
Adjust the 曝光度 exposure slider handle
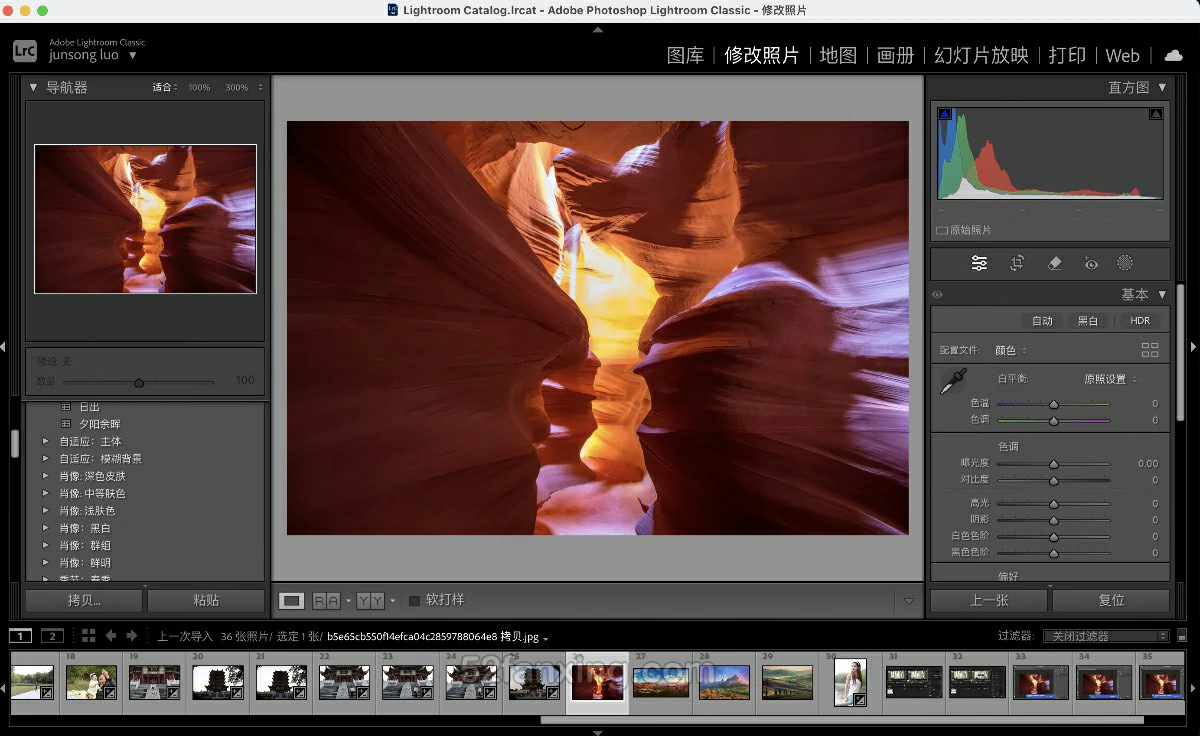(x=1053, y=464)
